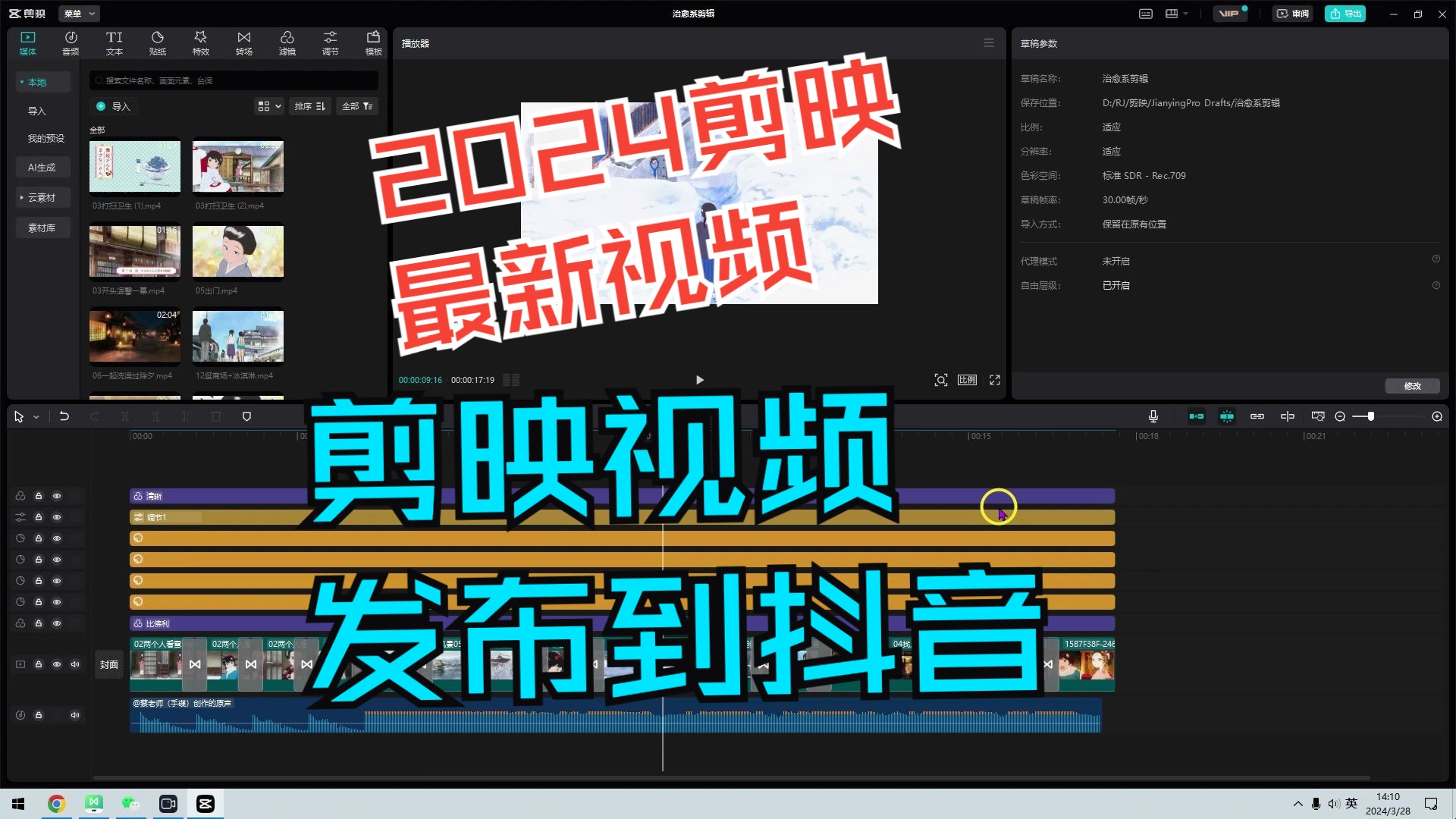Viewport: 1456px width, 819px height.
Task: Hide the 调节1 track with eye icon
Action: 57,517
